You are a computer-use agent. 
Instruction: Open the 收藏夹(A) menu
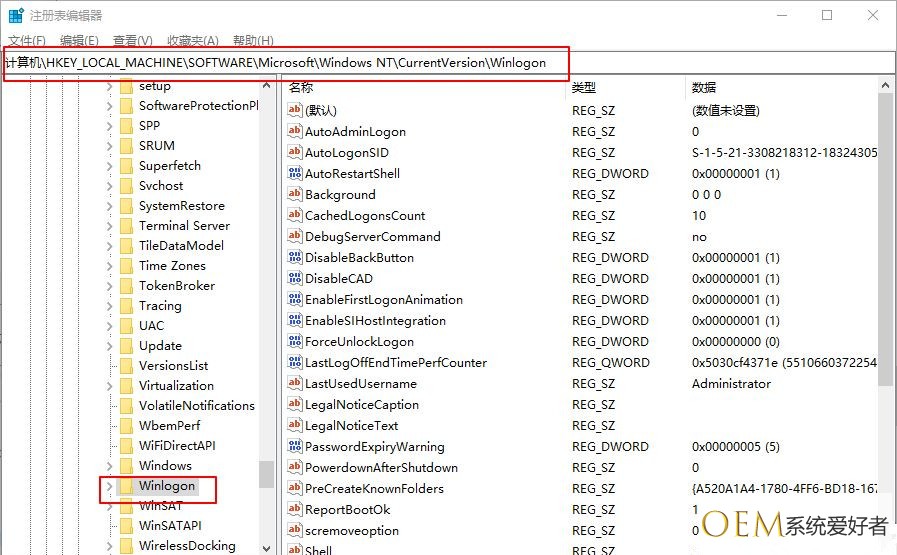(192, 40)
